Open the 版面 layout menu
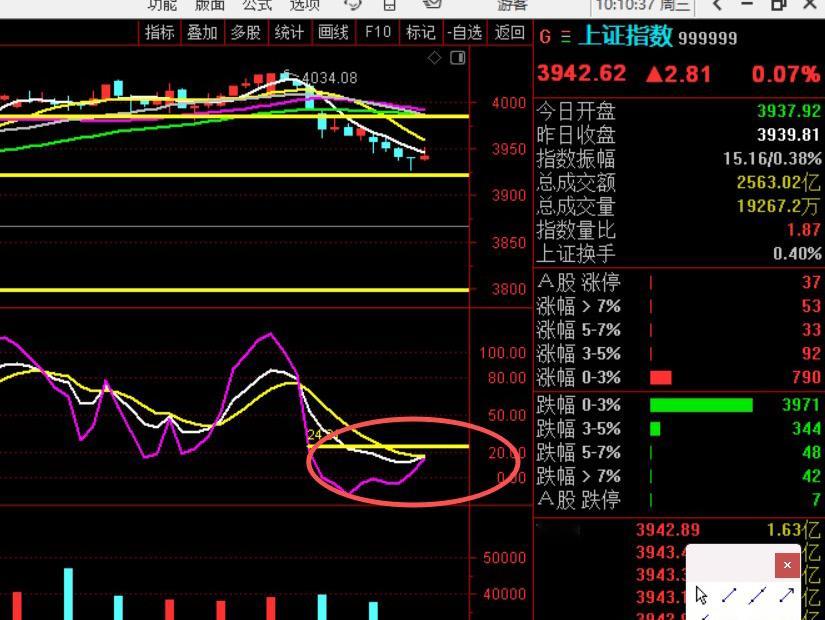Screen dimensions: 825x620 click(210, 5)
